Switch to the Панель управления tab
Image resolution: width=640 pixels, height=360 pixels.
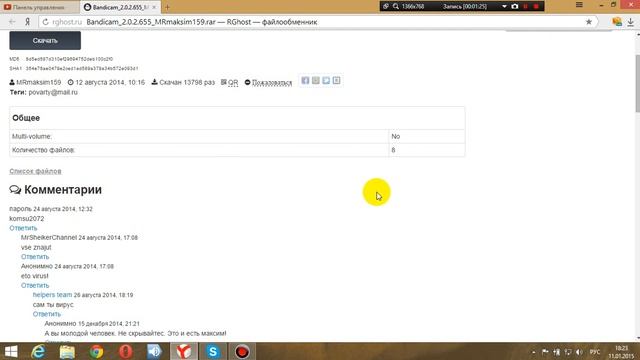pos(40,7)
